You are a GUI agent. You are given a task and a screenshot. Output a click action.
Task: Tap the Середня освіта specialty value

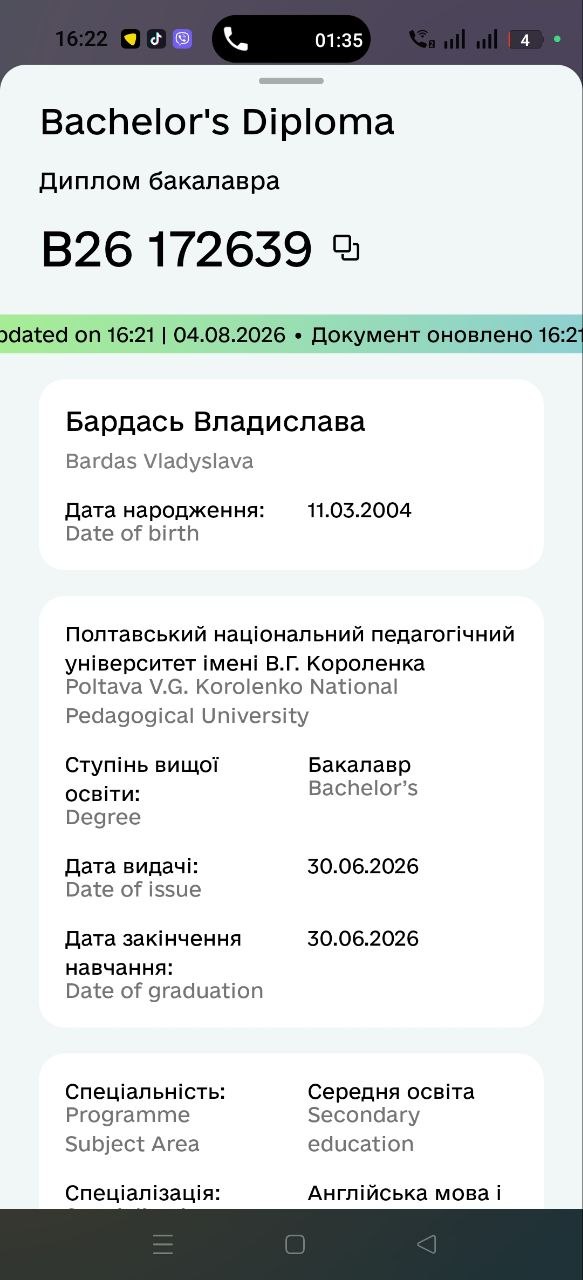click(391, 1092)
